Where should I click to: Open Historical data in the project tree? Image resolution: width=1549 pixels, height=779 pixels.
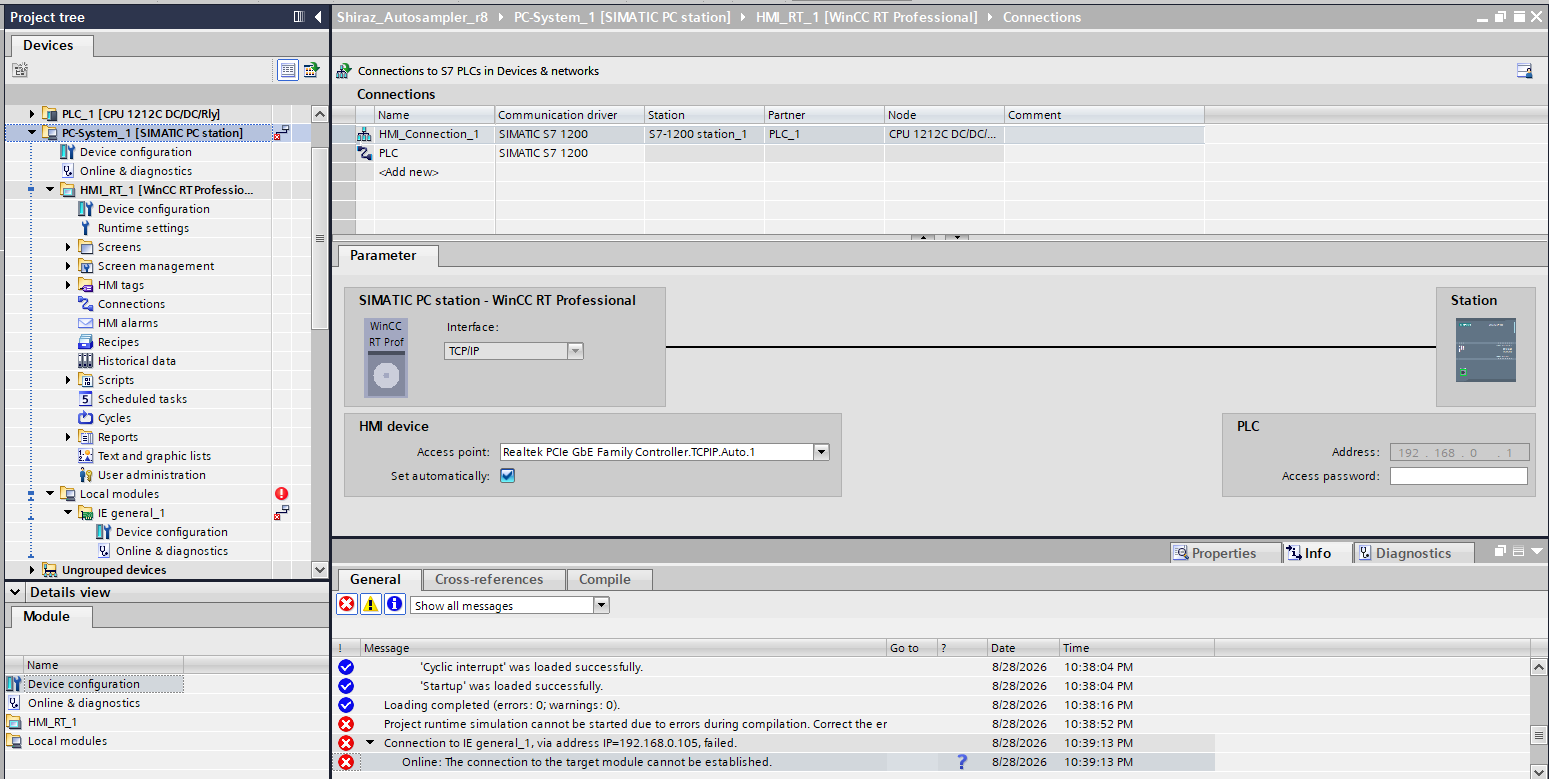[136, 361]
